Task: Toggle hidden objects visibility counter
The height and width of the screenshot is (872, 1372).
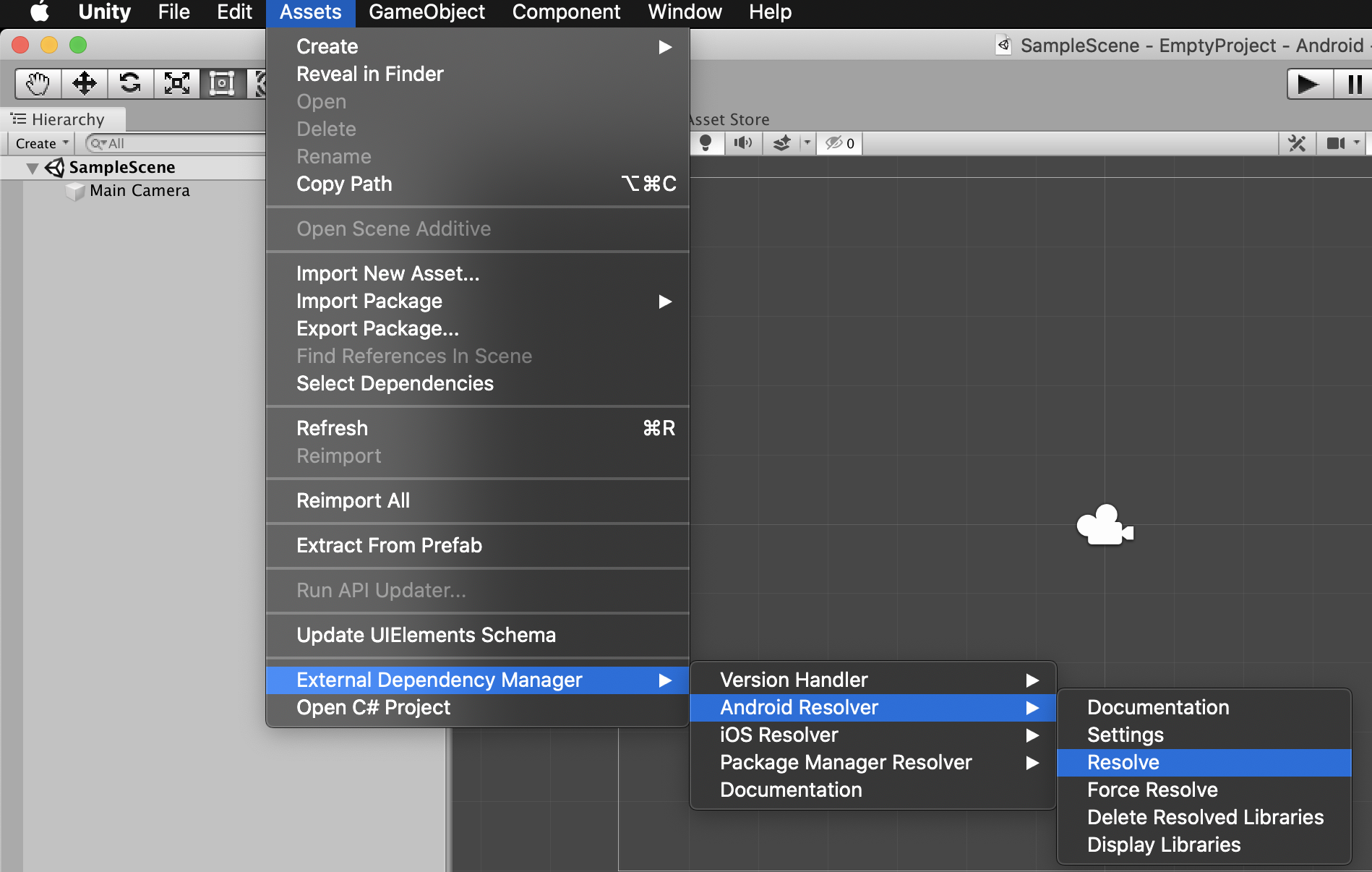Action: 840,143
